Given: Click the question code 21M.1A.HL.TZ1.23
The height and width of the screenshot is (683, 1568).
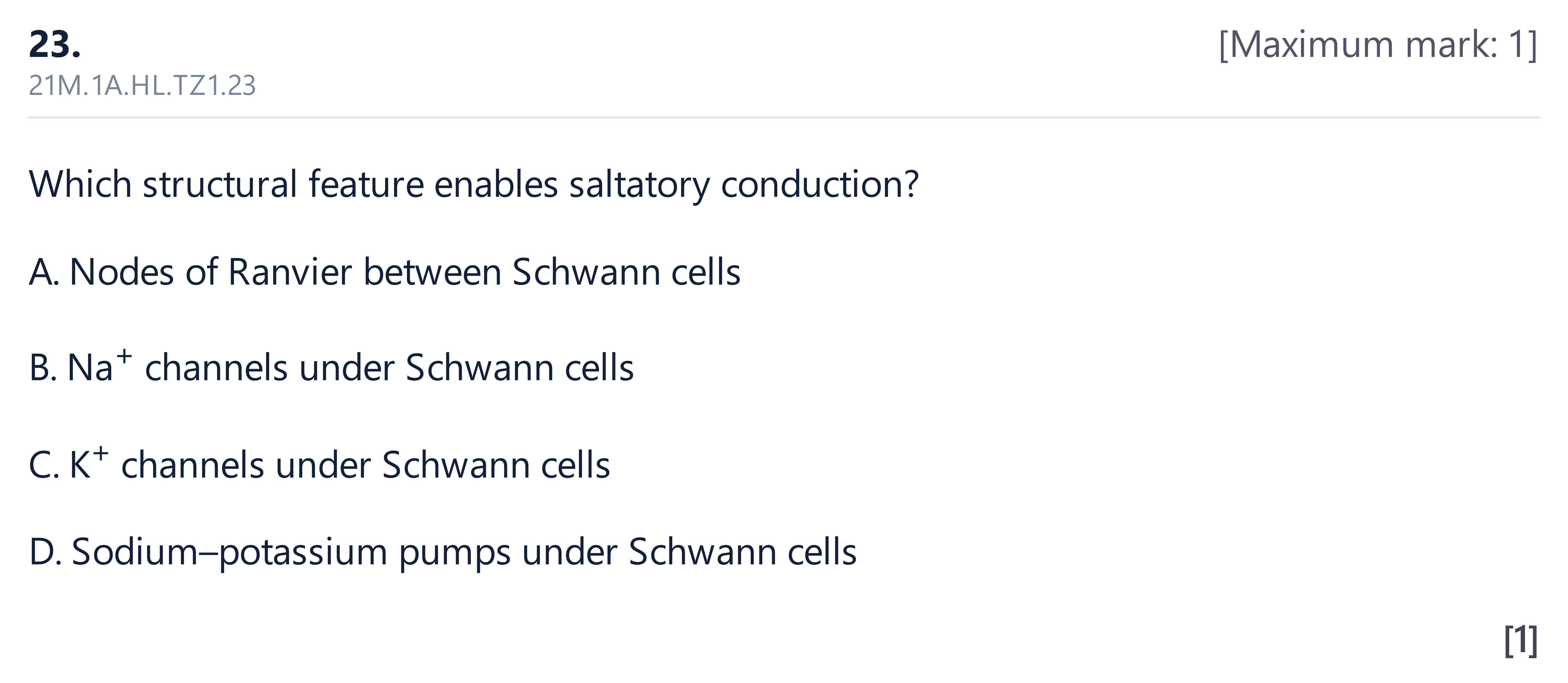Looking at the screenshot, I should (x=142, y=86).
